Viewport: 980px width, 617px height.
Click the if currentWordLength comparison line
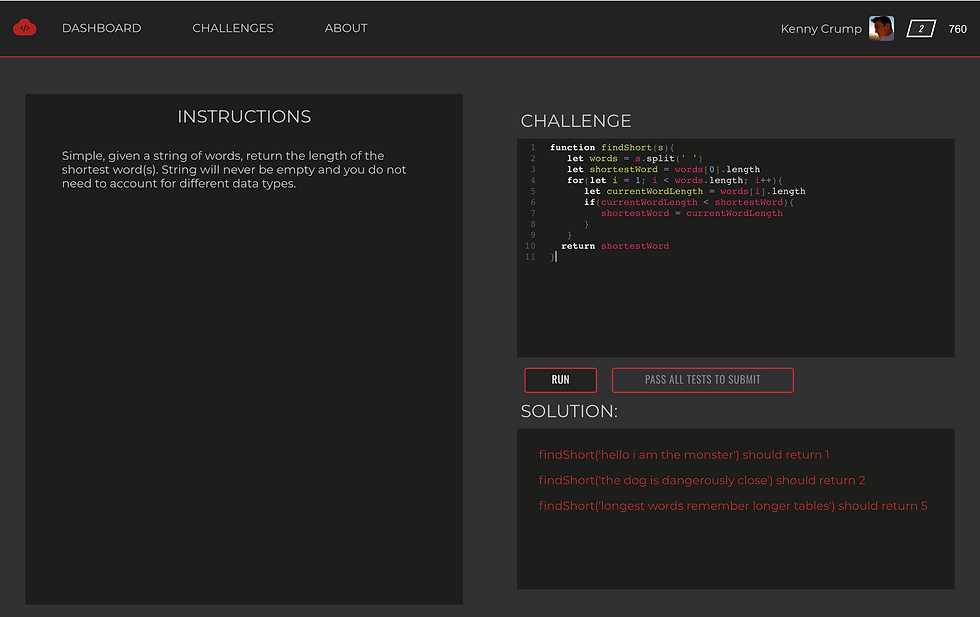coord(689,203)
